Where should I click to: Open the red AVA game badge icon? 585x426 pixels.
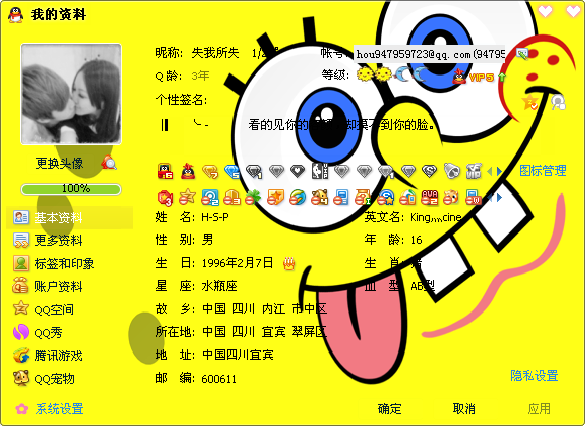pyautogui.click(x=430, y=197)
